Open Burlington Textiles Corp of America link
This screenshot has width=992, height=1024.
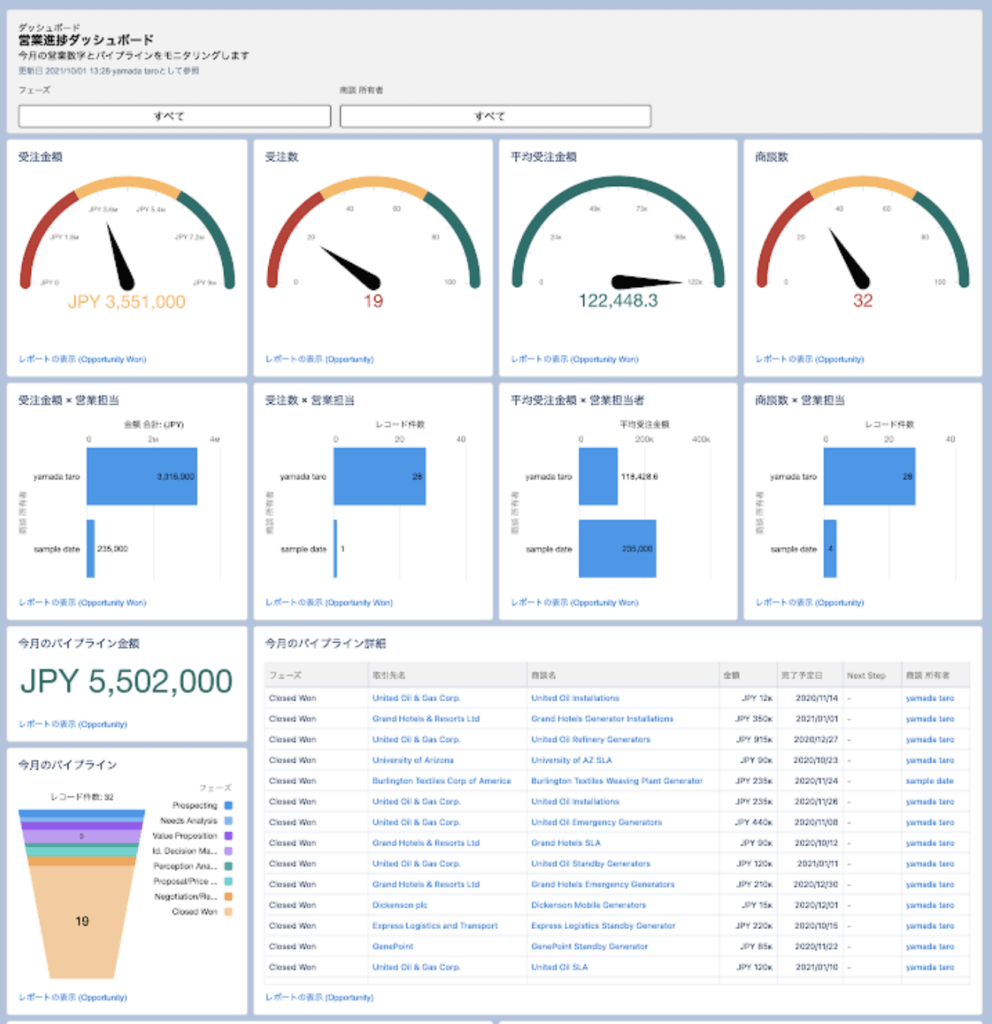click(x=441, y=781)
